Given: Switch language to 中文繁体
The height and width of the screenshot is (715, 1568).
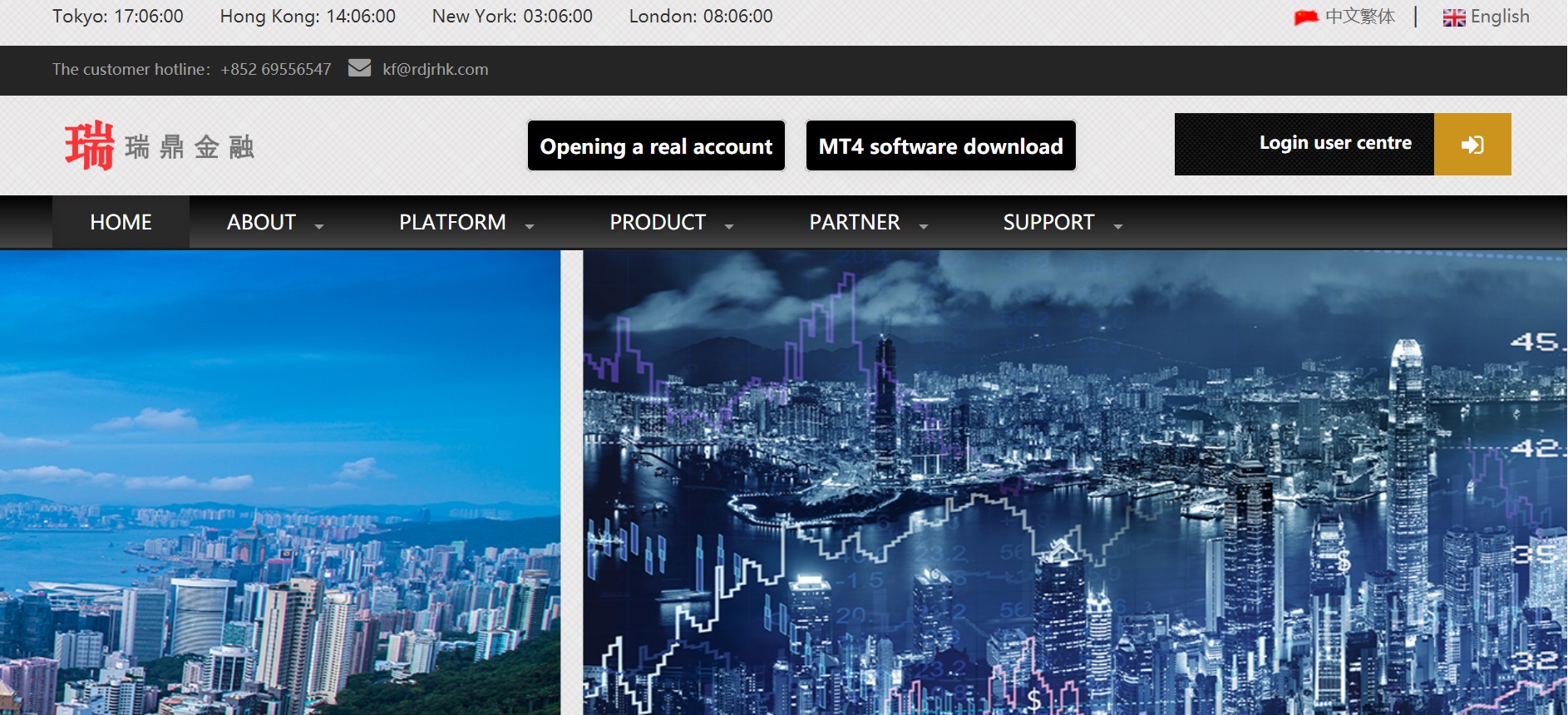Looking at the screenshot, I should point(1359,17).
